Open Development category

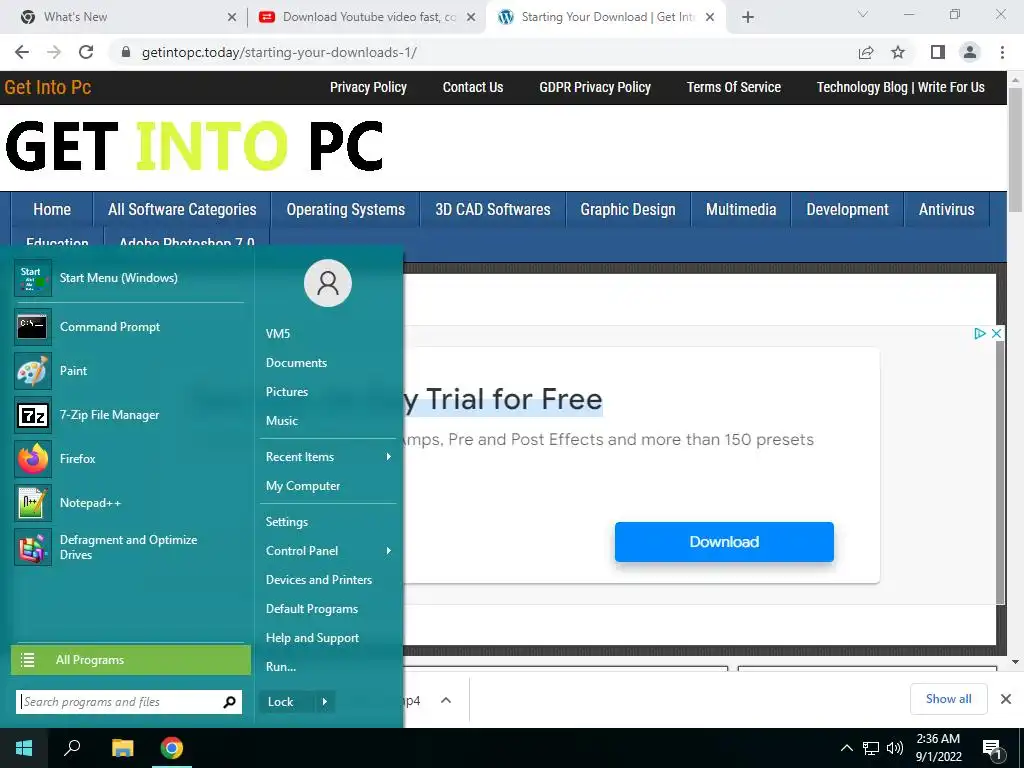point(847,210)
